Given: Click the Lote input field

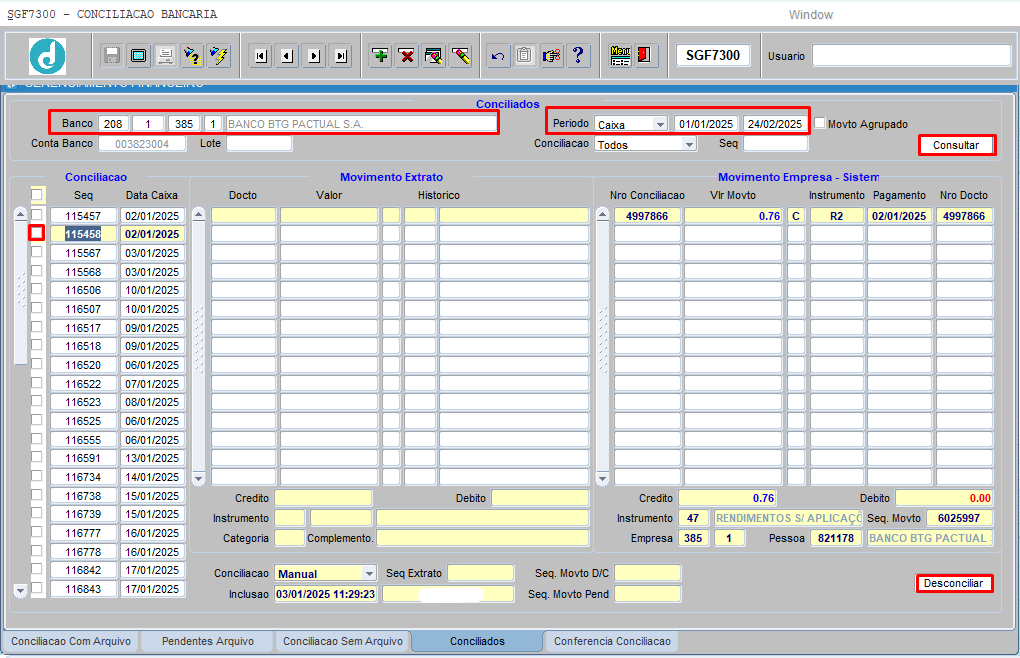Looking at the screenshot, I should pyautogui.click(x=259, y=143).
